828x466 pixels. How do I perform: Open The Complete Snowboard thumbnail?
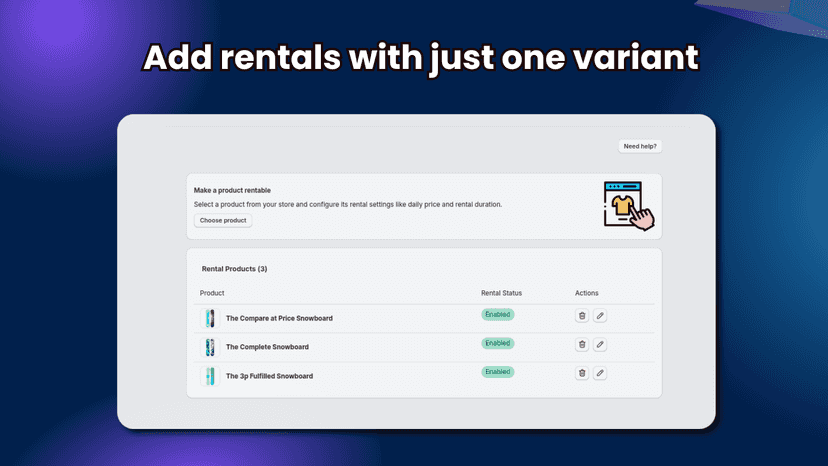(210, 347)
